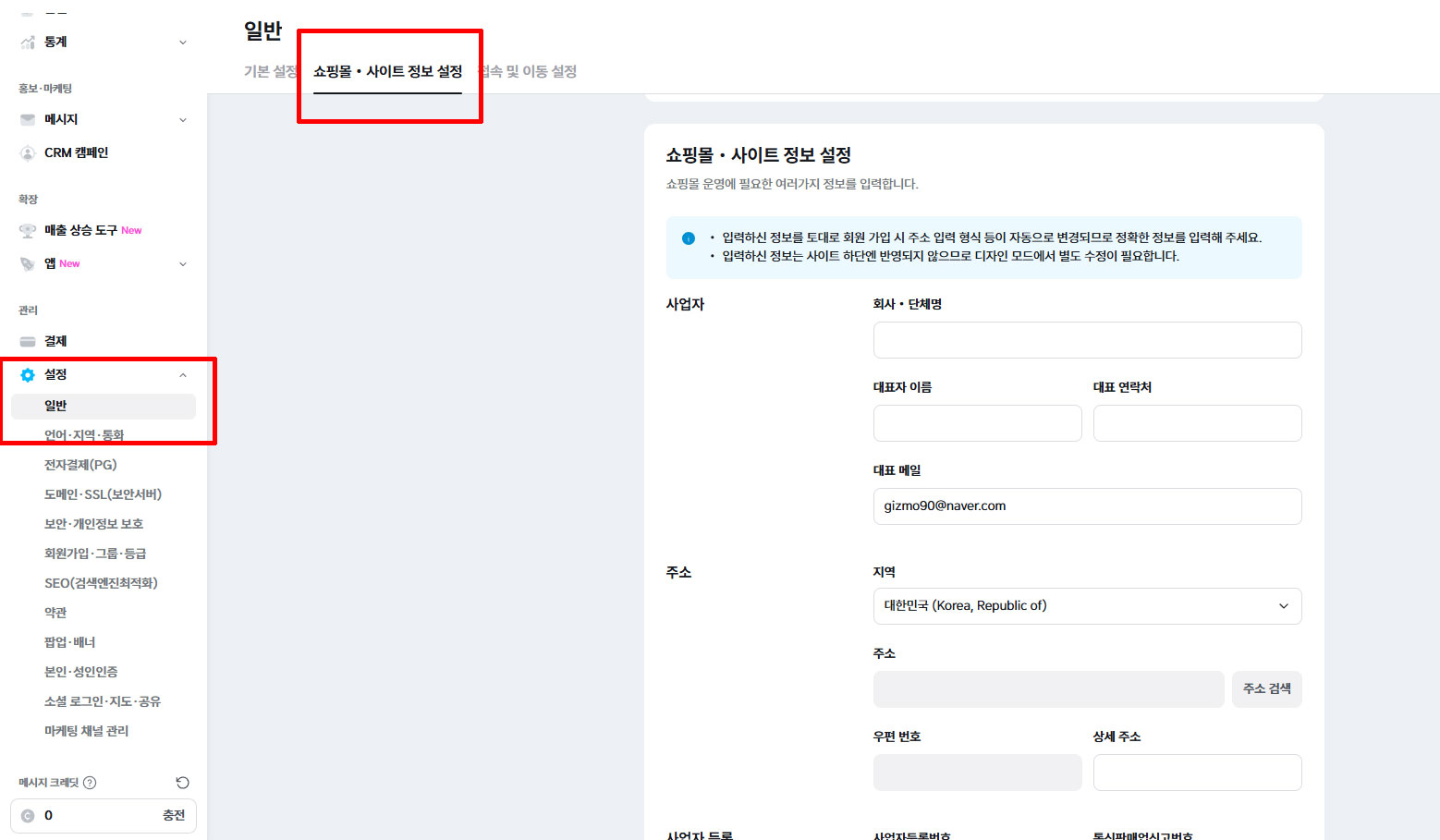Click the 결제 card icon
1440x840 pixels.
coord(28,342)
